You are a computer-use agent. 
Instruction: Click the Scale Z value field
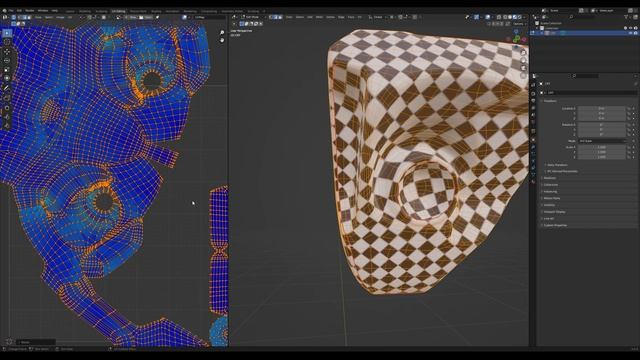click(602, 157)
